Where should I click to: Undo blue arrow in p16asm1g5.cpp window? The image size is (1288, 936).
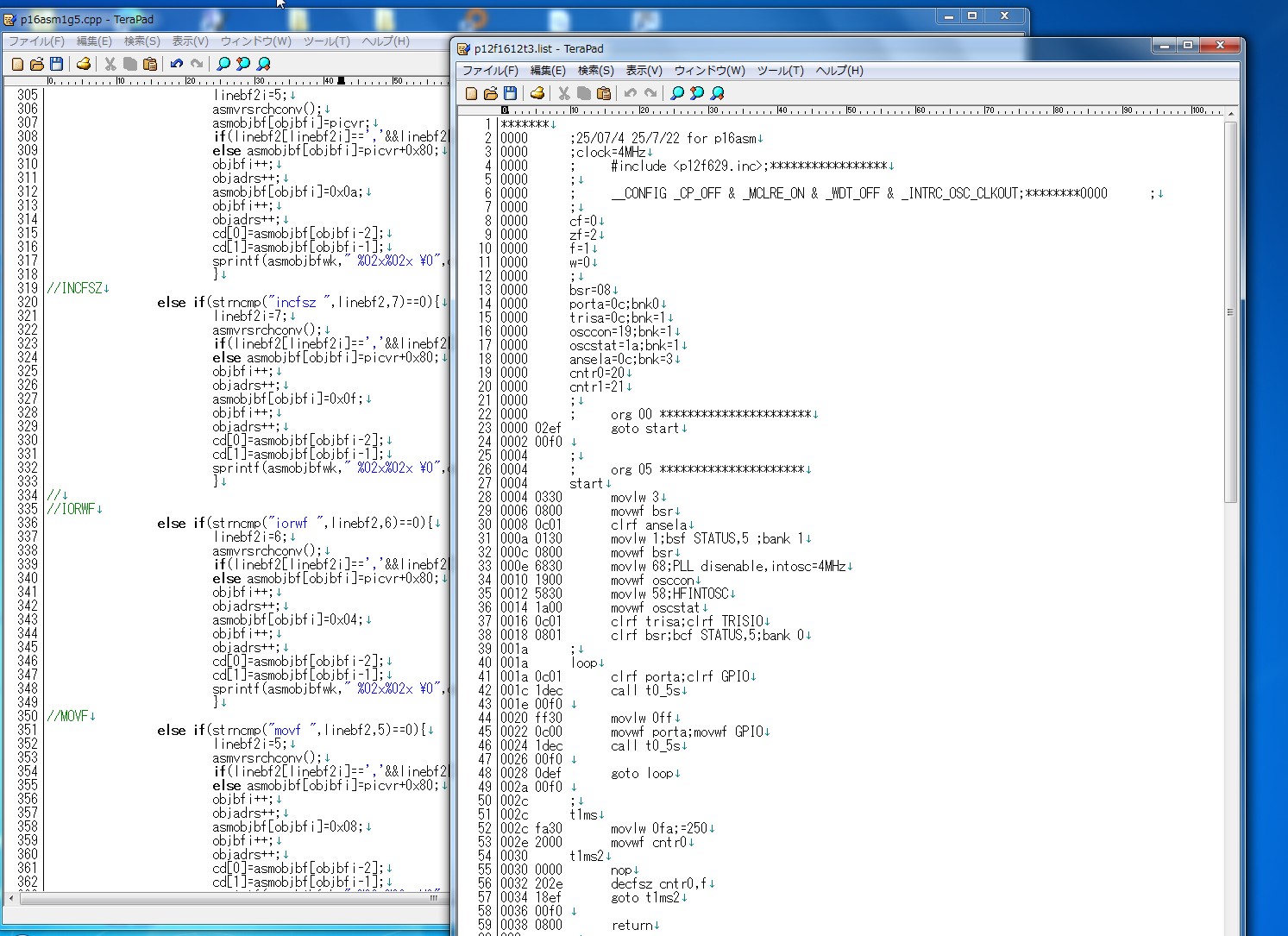(x=177, y=64)
